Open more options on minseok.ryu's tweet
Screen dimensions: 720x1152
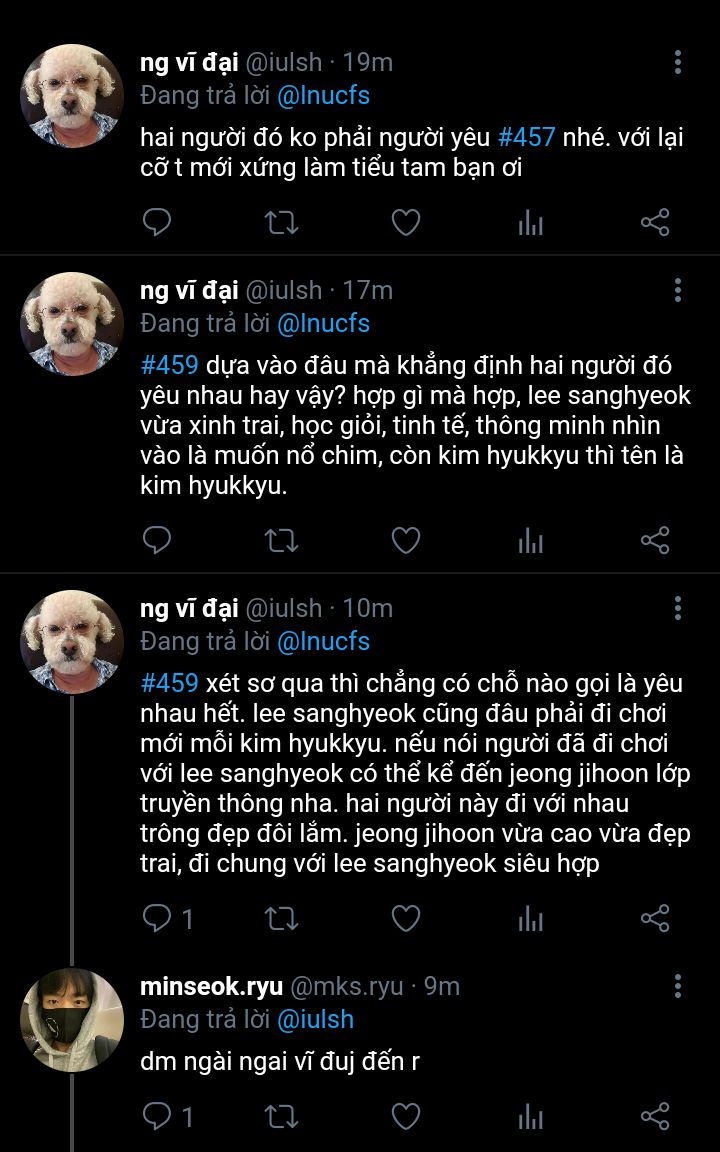[677, 986]
